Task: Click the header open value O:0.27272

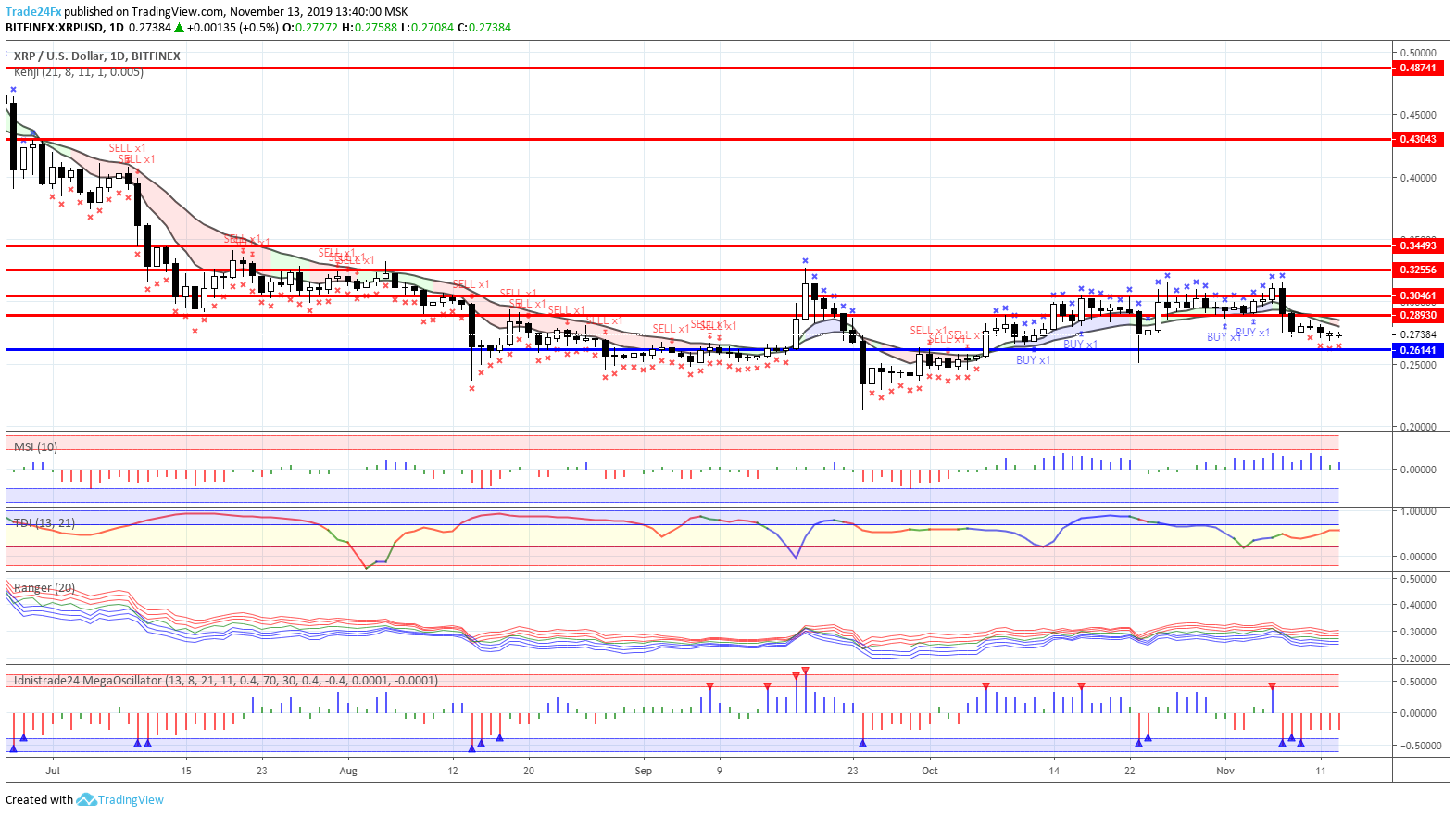Action: point(310,28)
